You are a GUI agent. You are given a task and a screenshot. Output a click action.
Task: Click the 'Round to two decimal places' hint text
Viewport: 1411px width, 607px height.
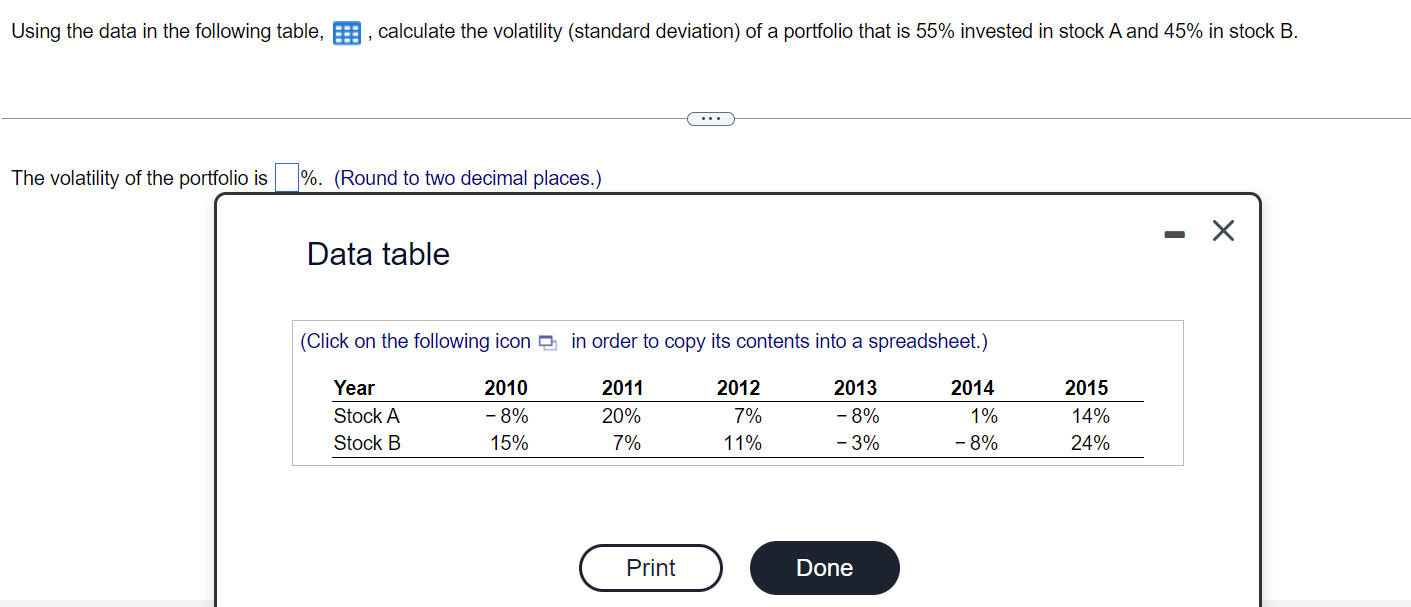[466, 177]
